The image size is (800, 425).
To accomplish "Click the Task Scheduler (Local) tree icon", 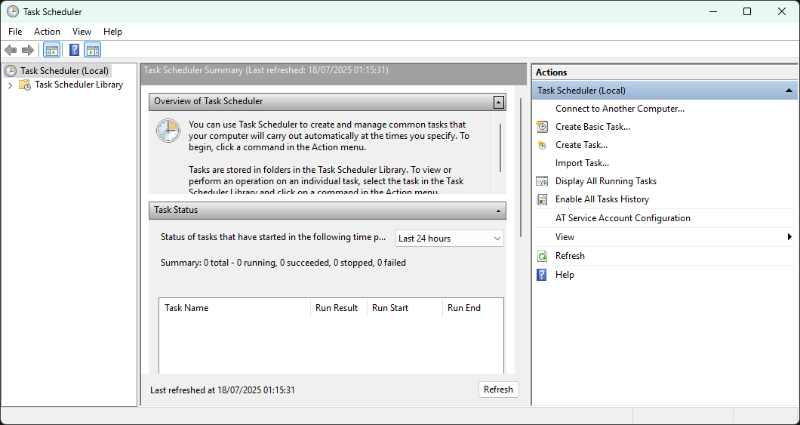I will 10,71.
